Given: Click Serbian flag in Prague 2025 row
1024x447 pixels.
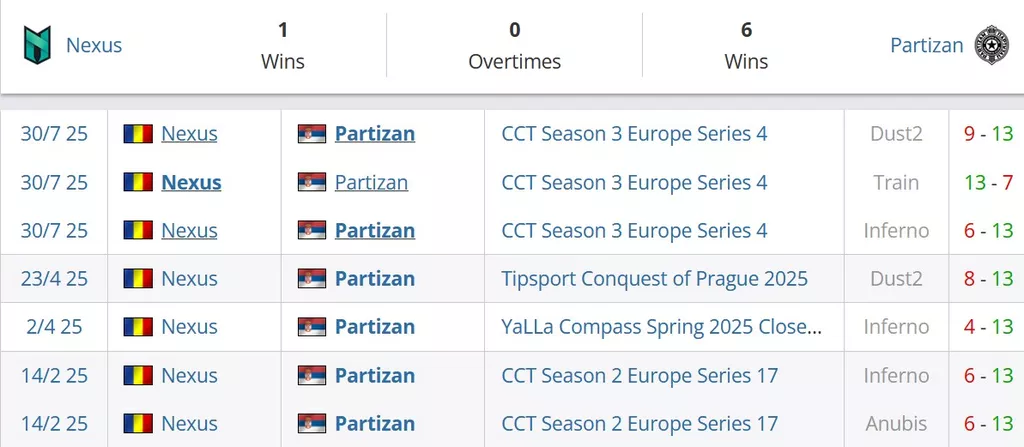Looking at the screenshot, I should tap(312, 279).
